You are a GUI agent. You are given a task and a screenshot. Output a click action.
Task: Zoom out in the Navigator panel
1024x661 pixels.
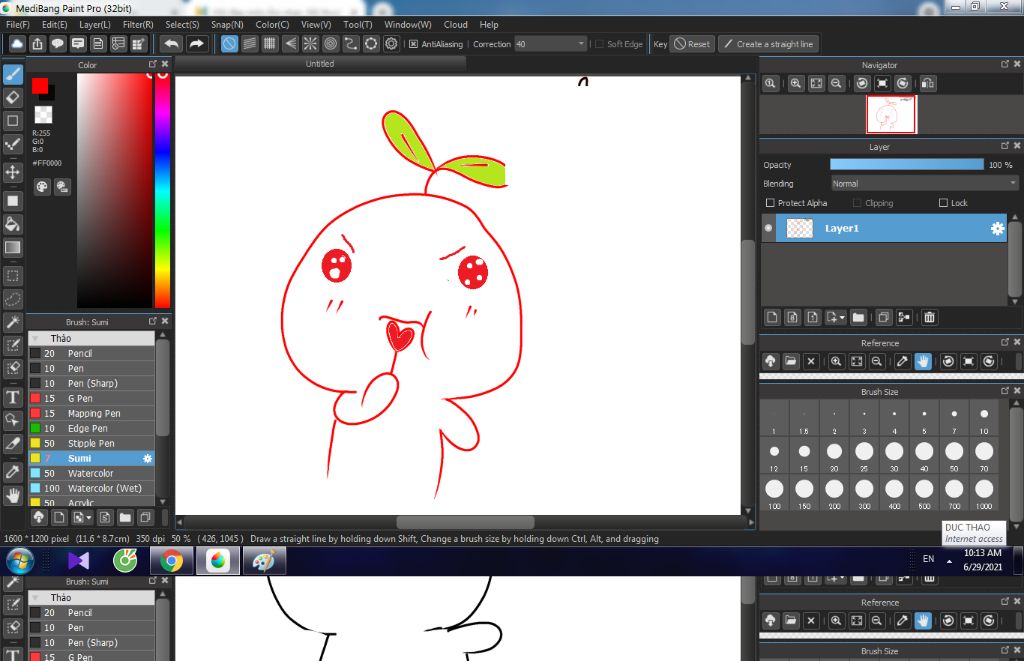836,84
